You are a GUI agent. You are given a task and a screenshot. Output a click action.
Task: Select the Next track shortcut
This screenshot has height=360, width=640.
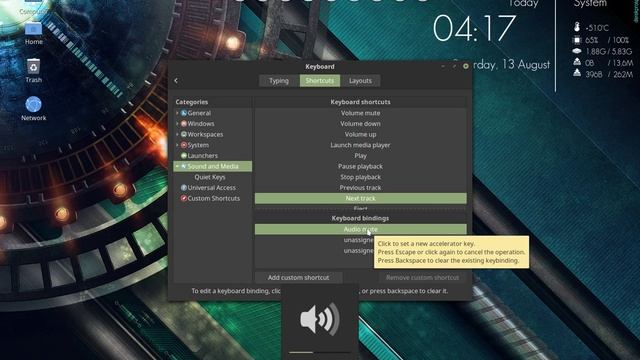click(x=360, y=198)
